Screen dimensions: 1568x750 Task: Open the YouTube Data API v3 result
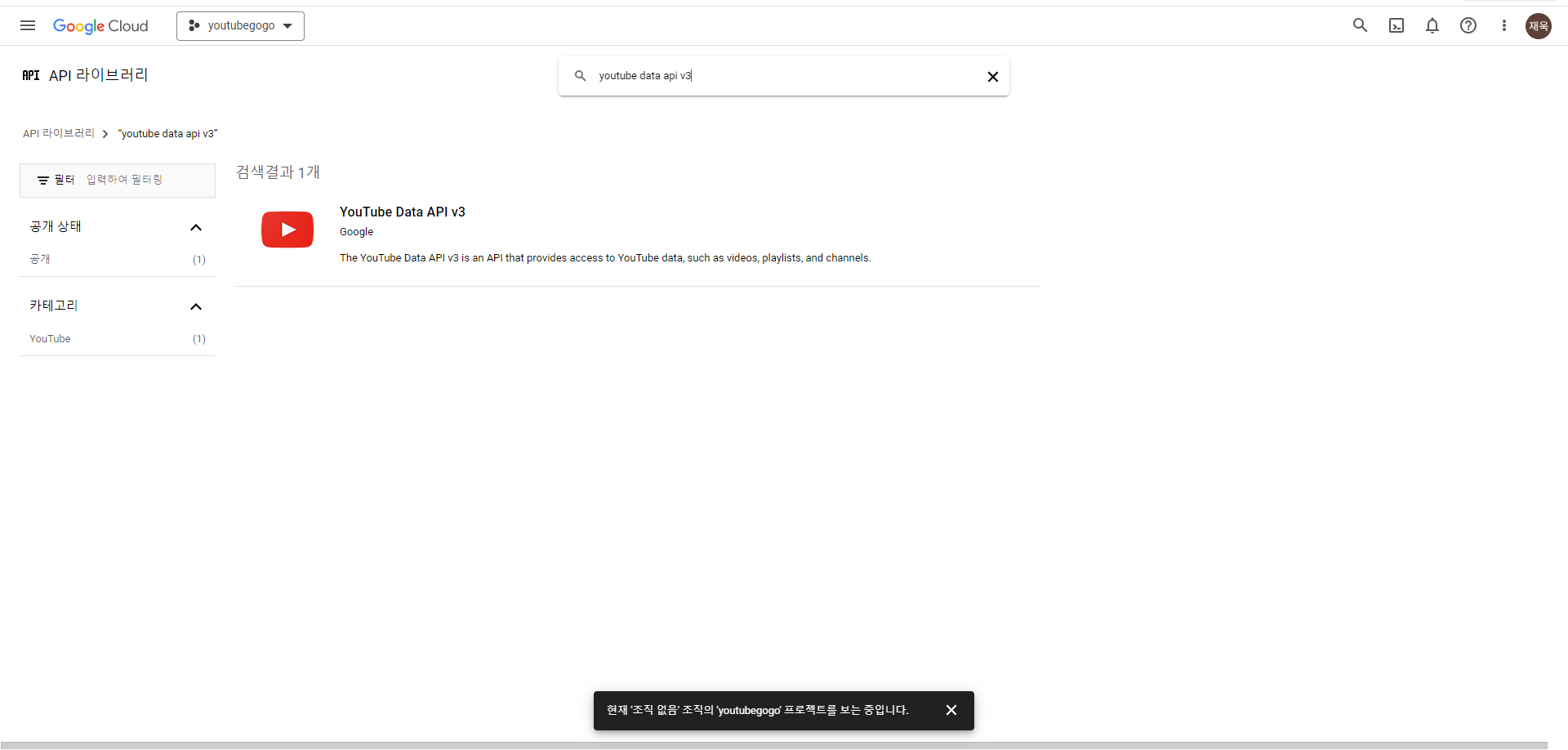click(x=403, y=212)
